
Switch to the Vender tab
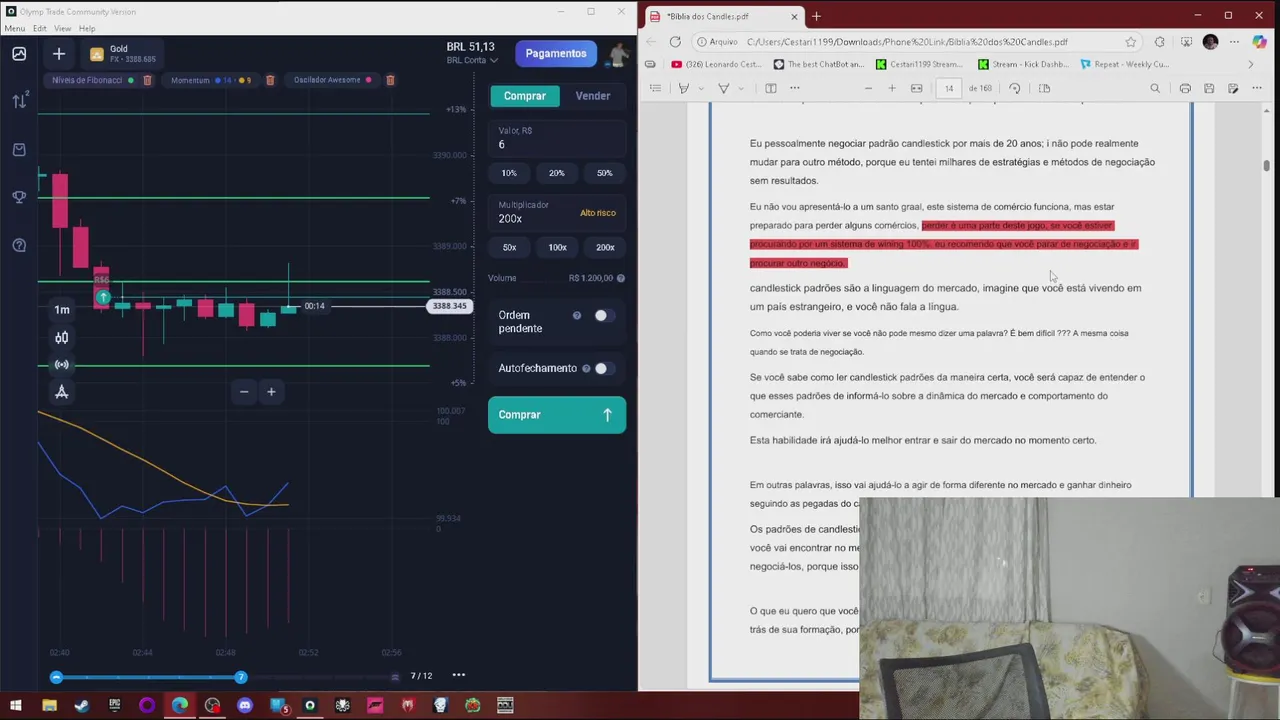click(x=593, y=96)
